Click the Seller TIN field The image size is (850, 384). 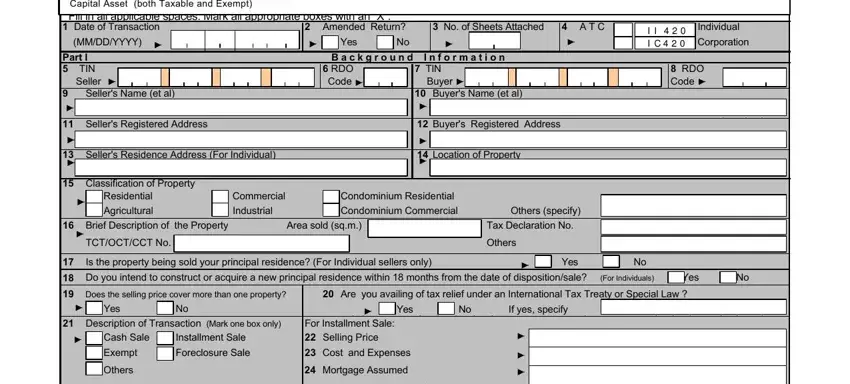point(216,78)
